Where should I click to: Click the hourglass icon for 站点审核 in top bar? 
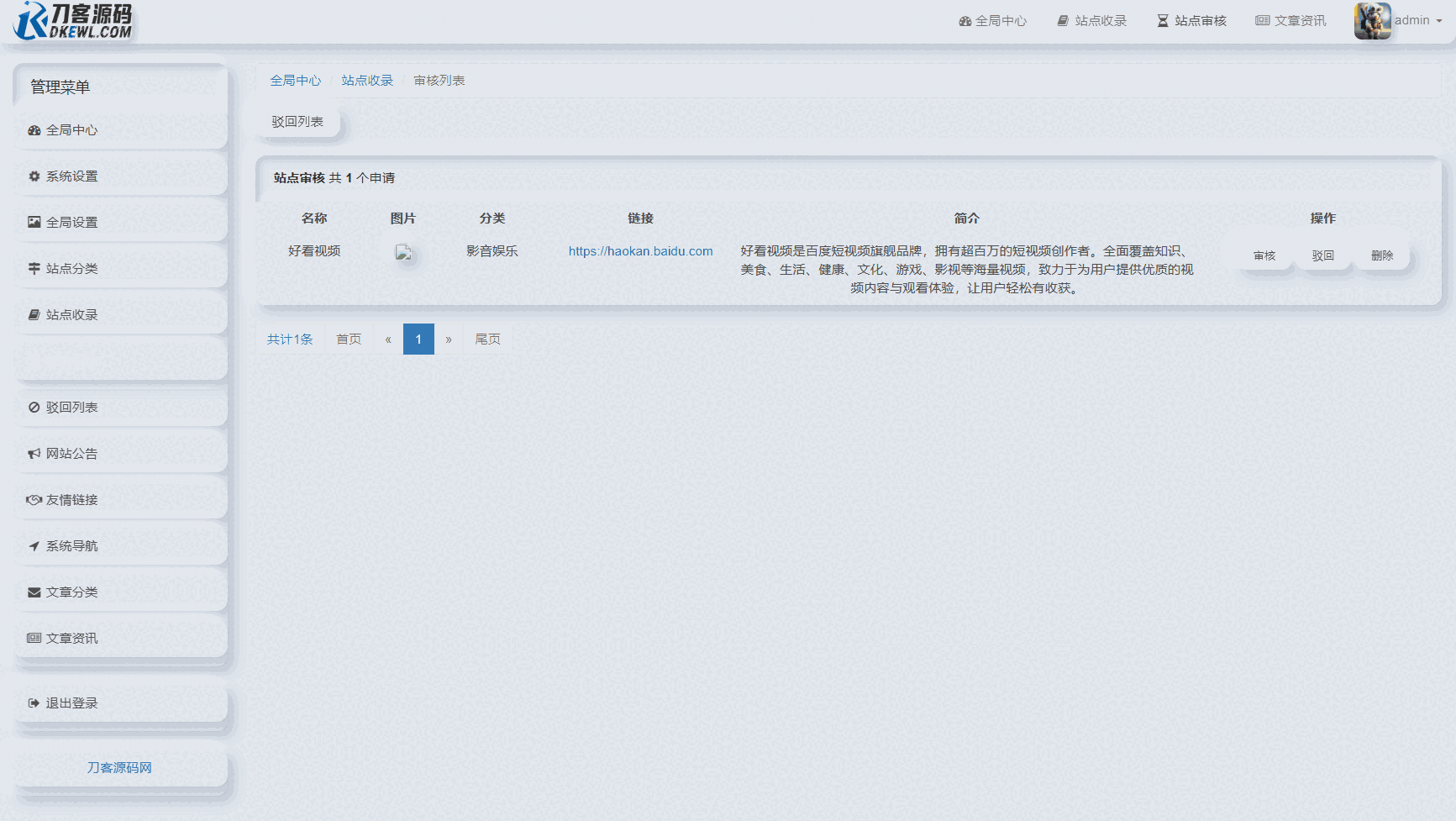point(1163,21)
